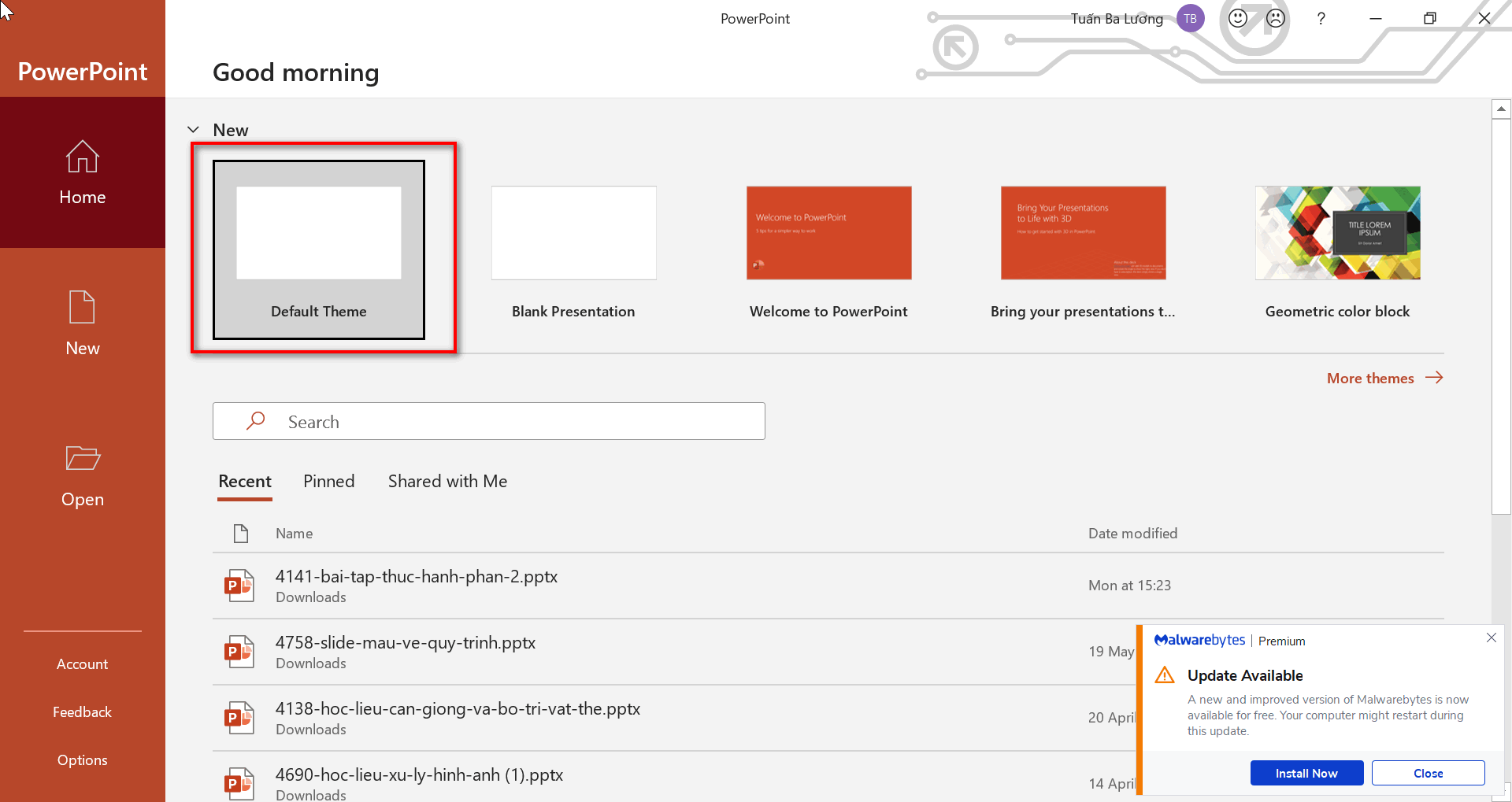Viewport: 1512px width, 802px height.
Task: Open Help question mark icon
Action: (x=1321, y=18)
